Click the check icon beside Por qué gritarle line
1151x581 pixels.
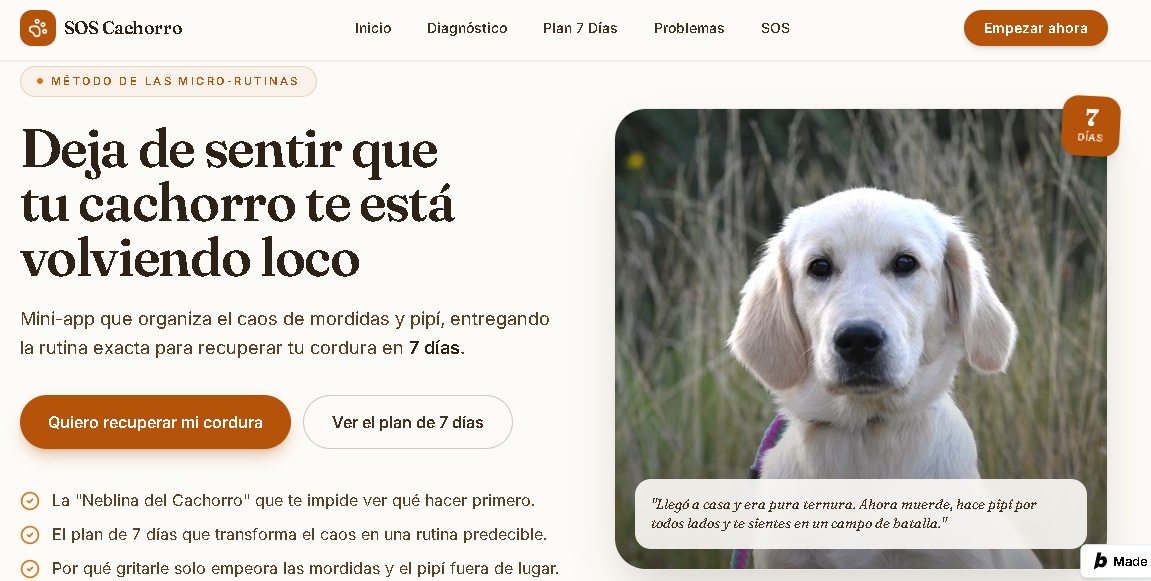[x=29, y=569]
